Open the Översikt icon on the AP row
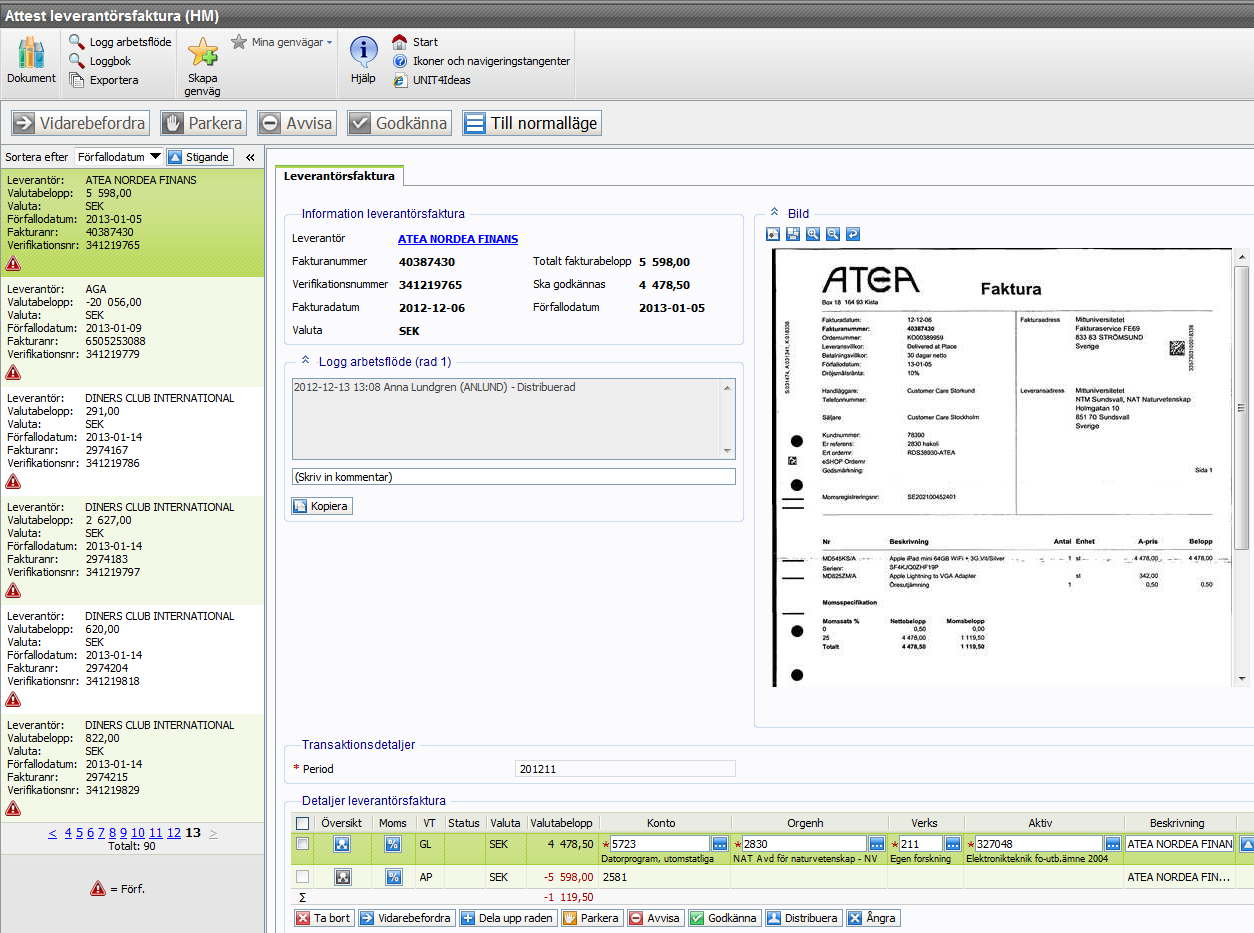This screenshot has width=1254, height=933. tap(343, 877)
